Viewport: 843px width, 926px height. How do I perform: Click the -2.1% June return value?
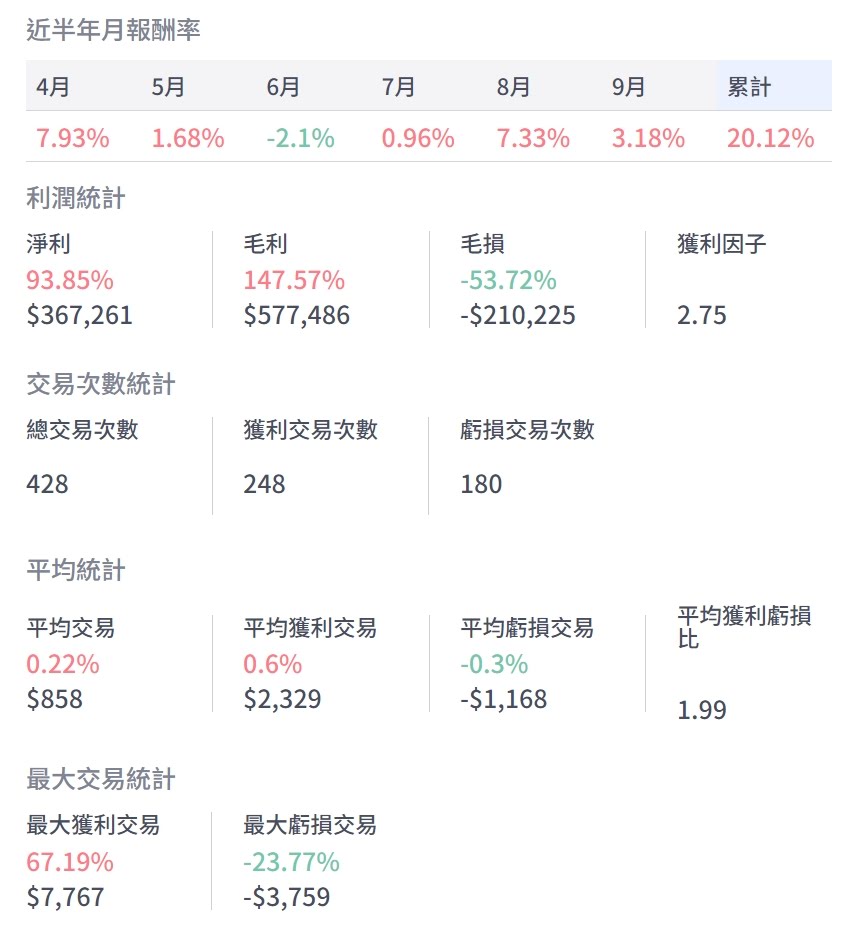point(300,138)
